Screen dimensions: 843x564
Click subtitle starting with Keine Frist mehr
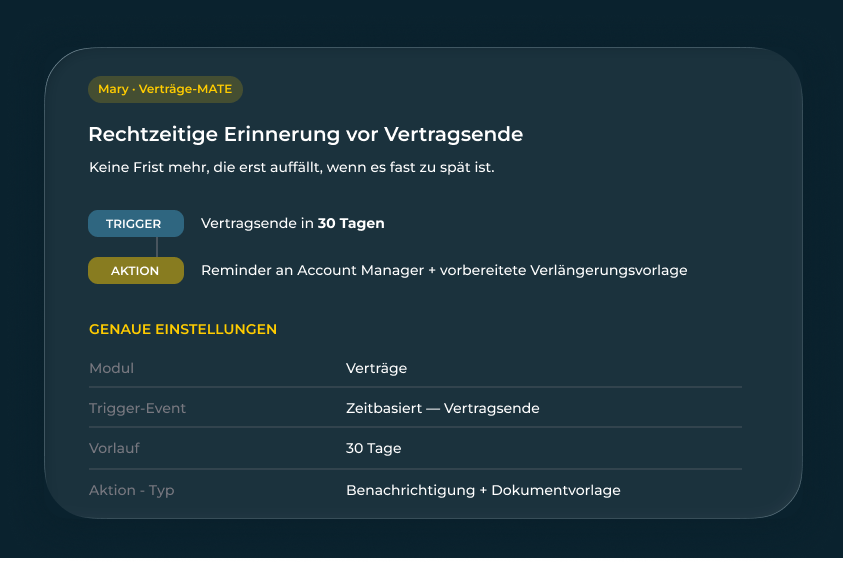pyautogui.click(x=291, y=167)
